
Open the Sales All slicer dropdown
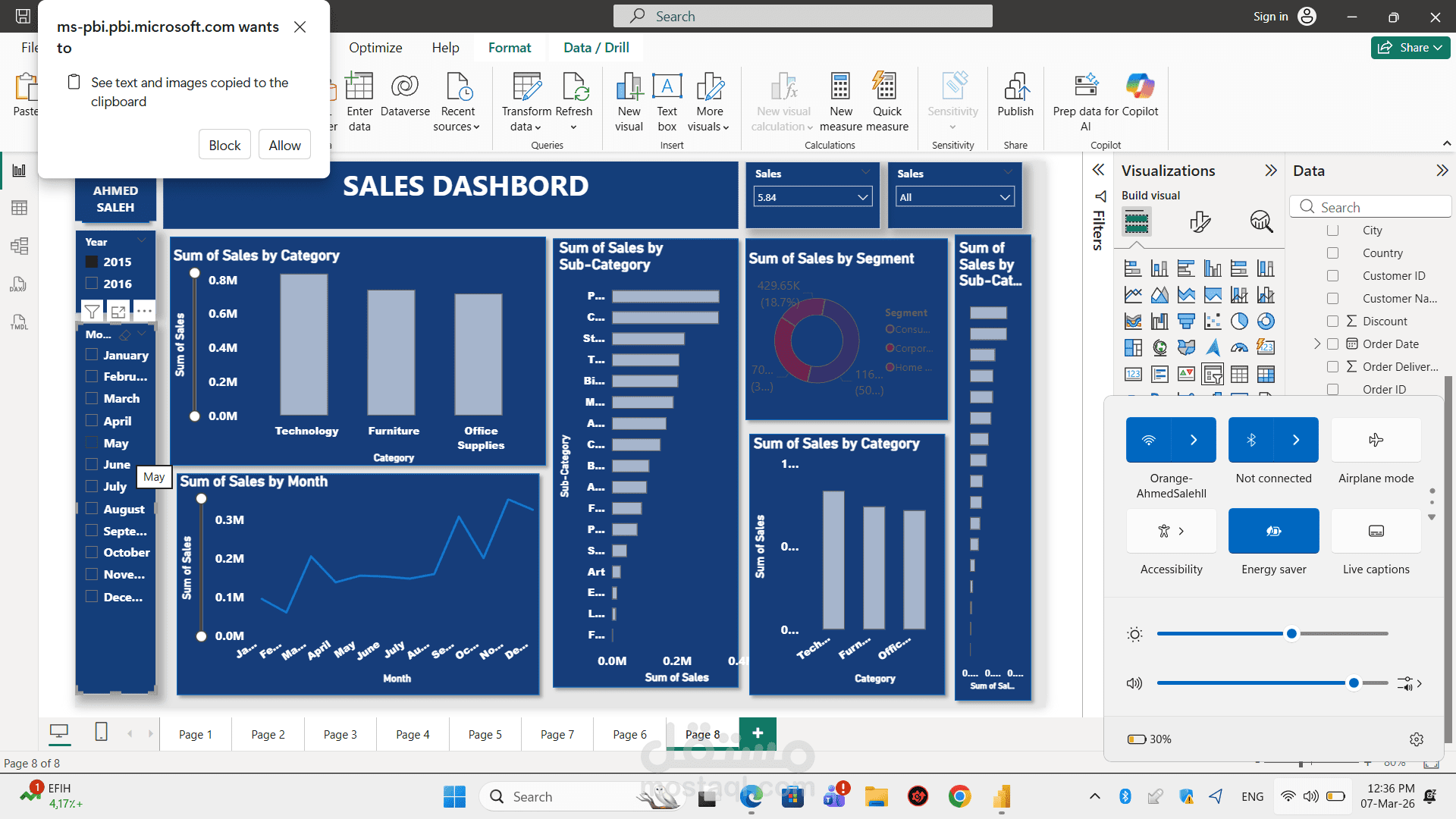tap(1005, 197)
